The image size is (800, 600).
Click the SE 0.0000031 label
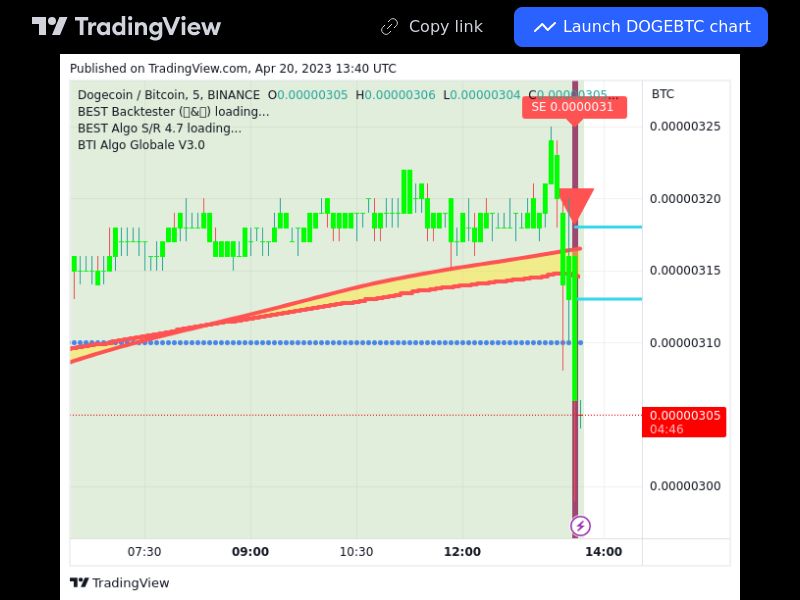[574, 107]
